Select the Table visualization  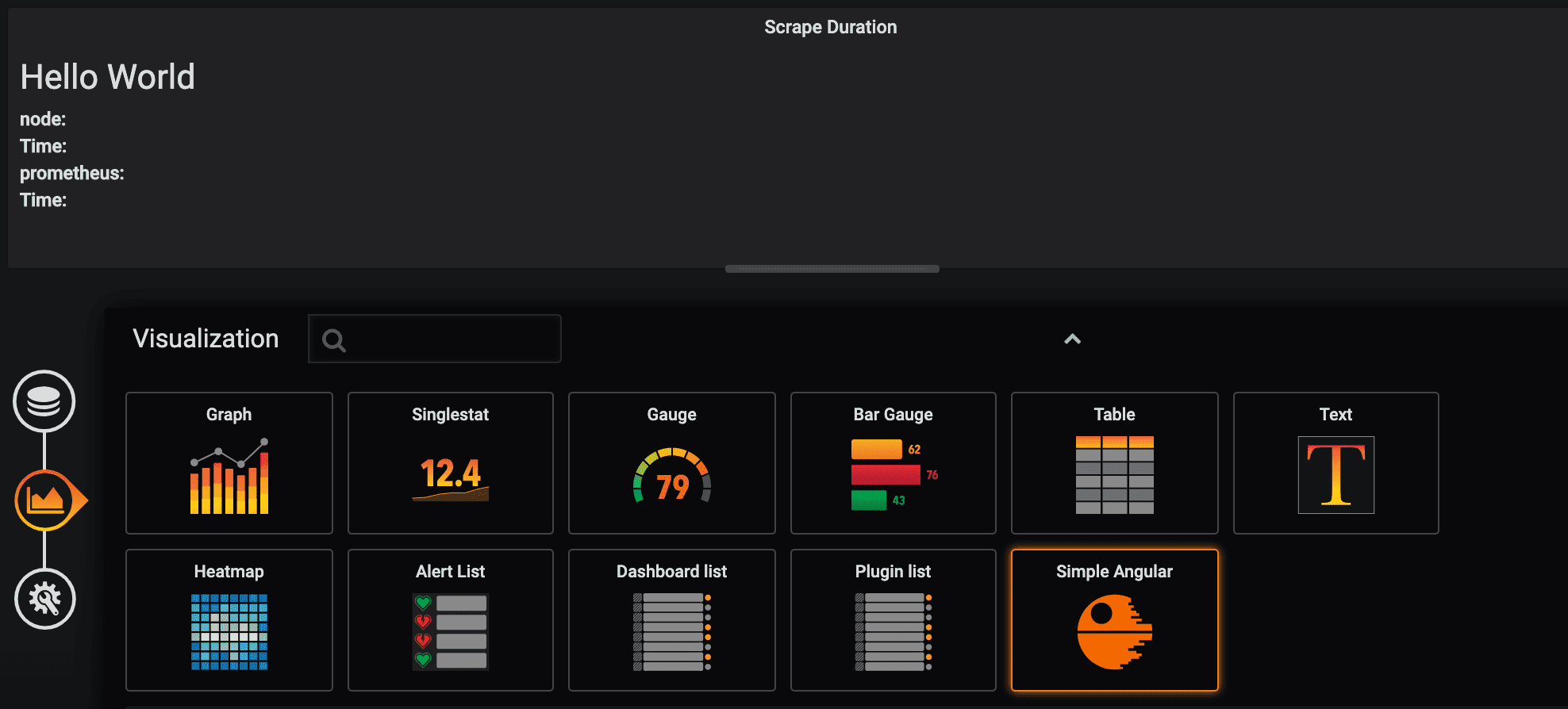click(x=1114, y=463)
